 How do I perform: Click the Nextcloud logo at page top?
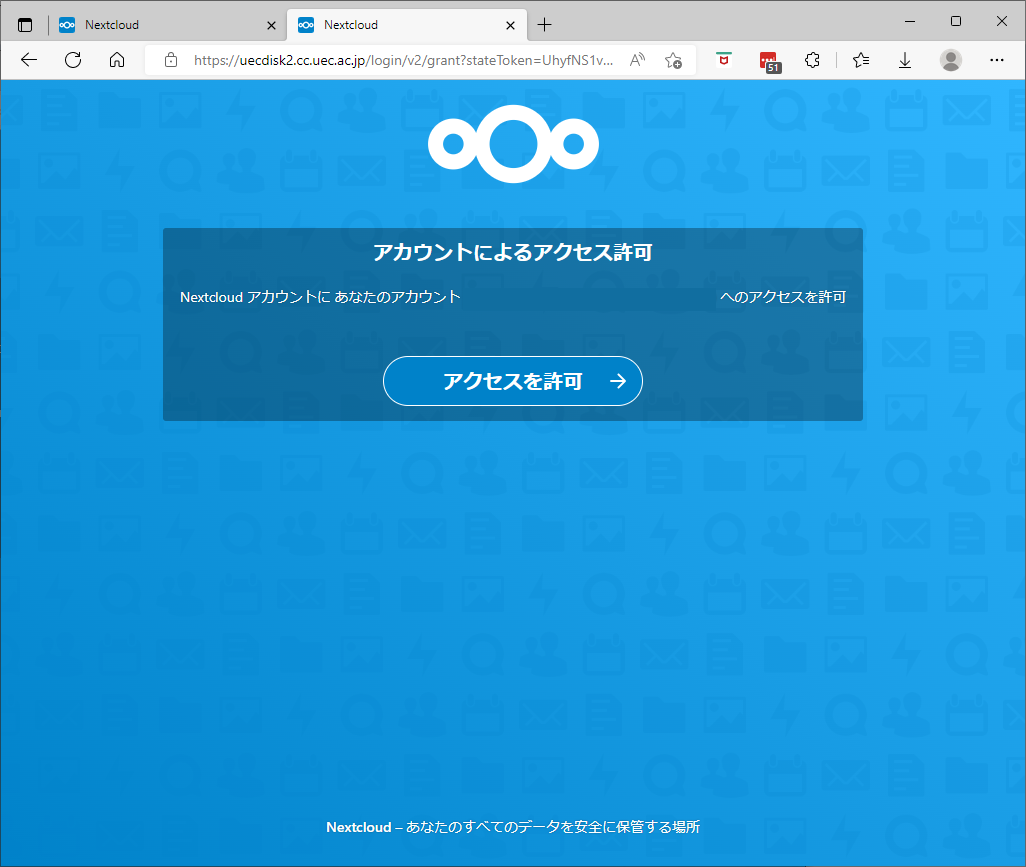click(x=513, y=144)
